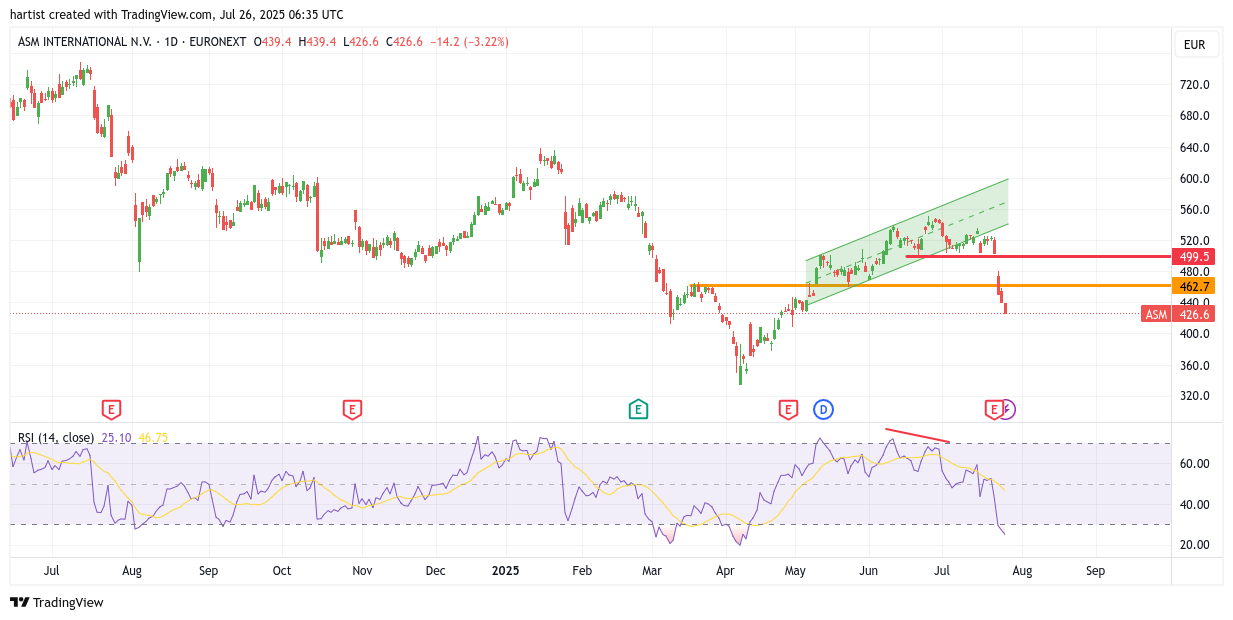
Task: Click the "hartist created with TradingView.com" caption
Action: point(112,14)
